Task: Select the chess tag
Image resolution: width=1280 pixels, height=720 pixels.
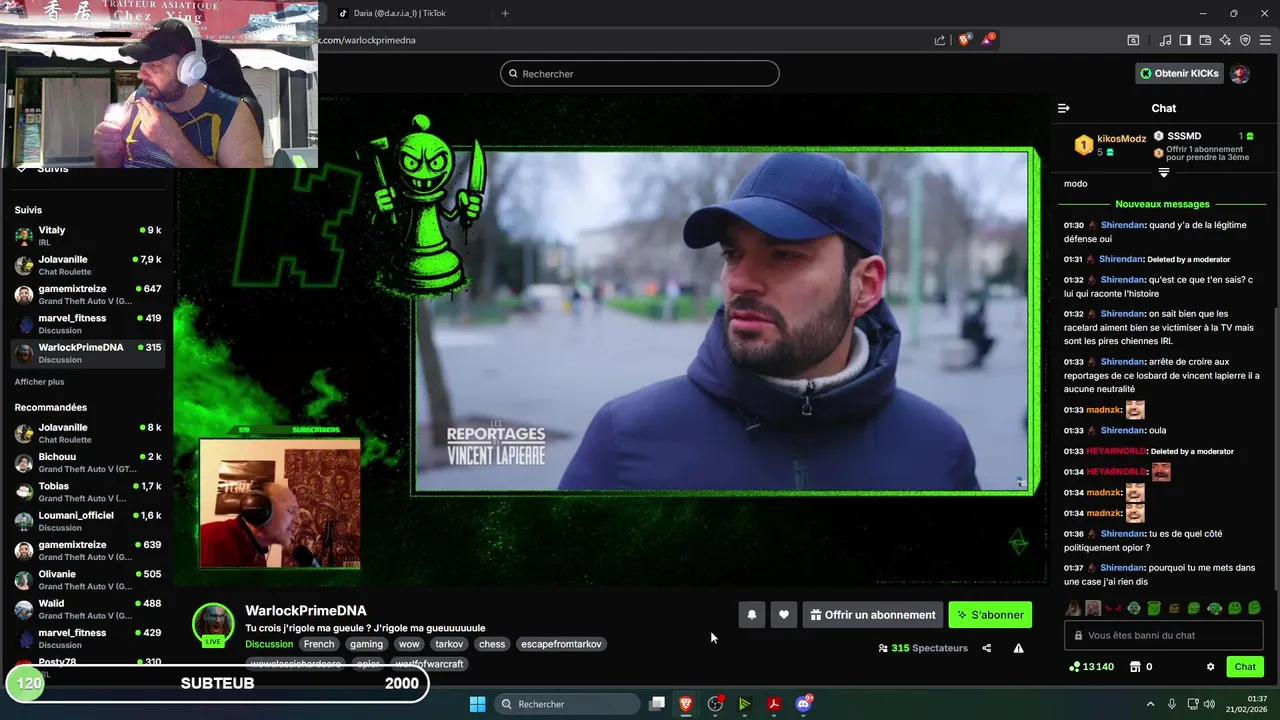Action: [491, 644]
